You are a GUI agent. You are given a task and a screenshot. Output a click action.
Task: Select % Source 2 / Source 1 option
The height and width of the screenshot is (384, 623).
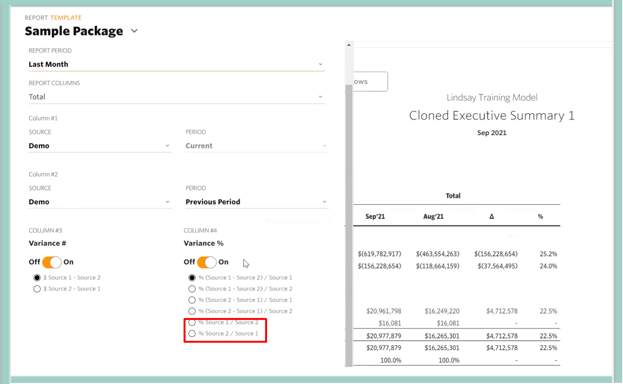[192, 334]
